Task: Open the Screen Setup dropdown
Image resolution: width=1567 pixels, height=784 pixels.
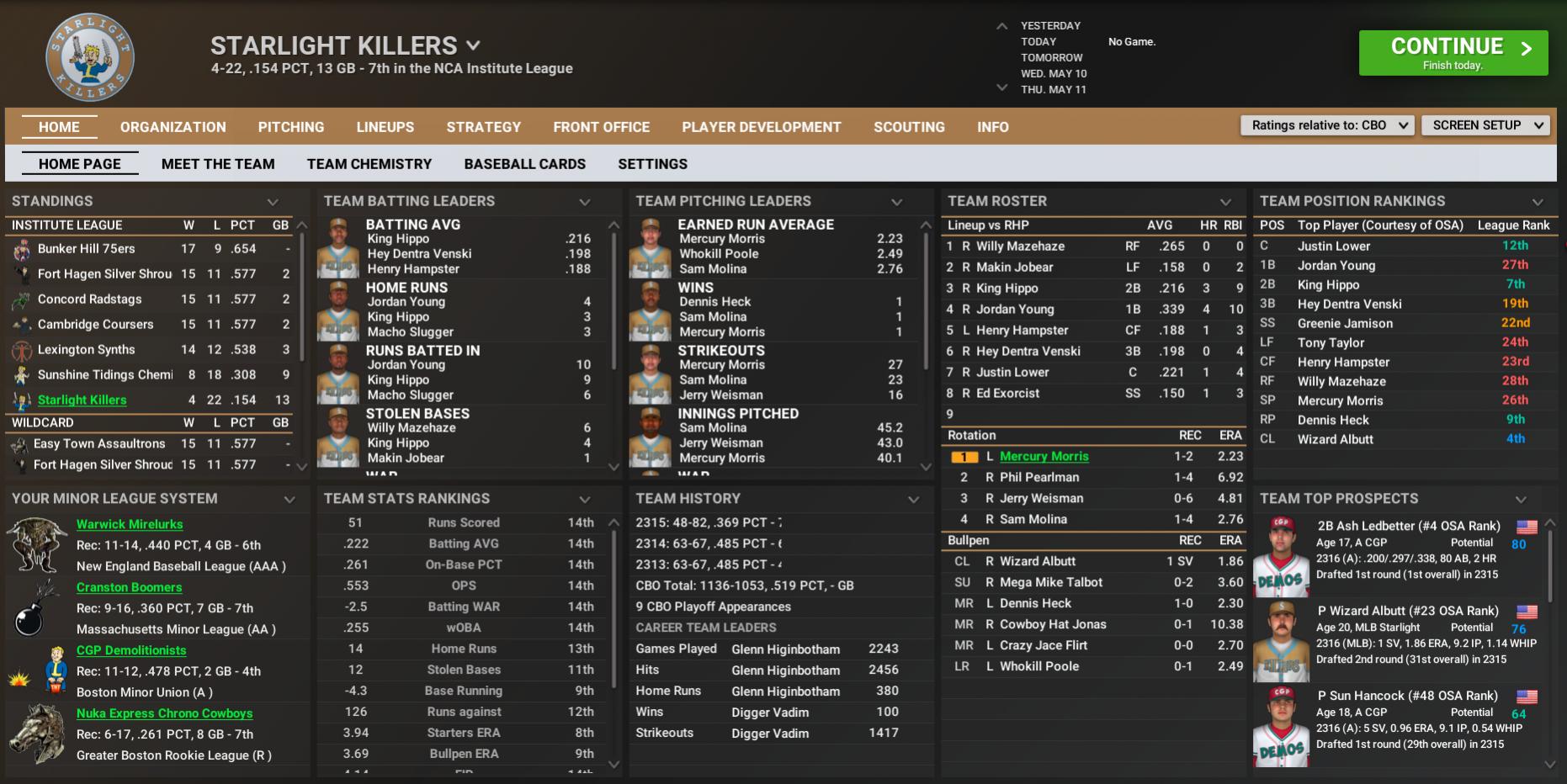Action: pos(1485,125)
